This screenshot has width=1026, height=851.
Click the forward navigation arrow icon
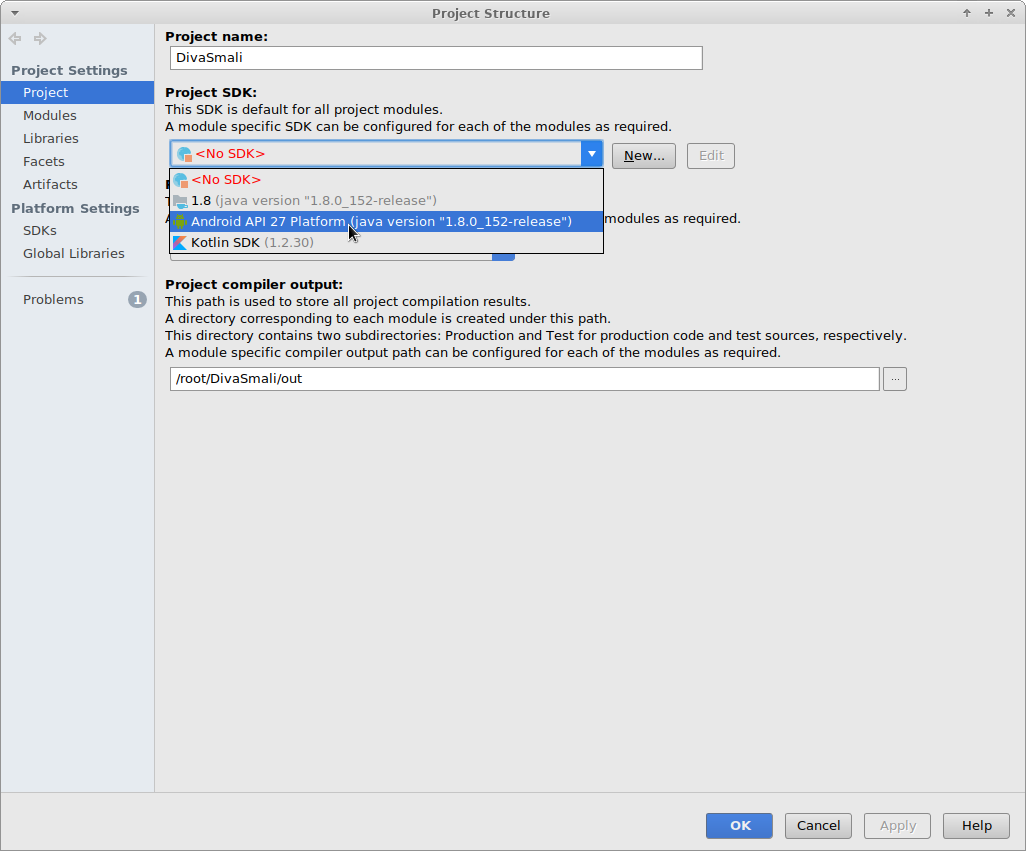click(x=40, y=39)
